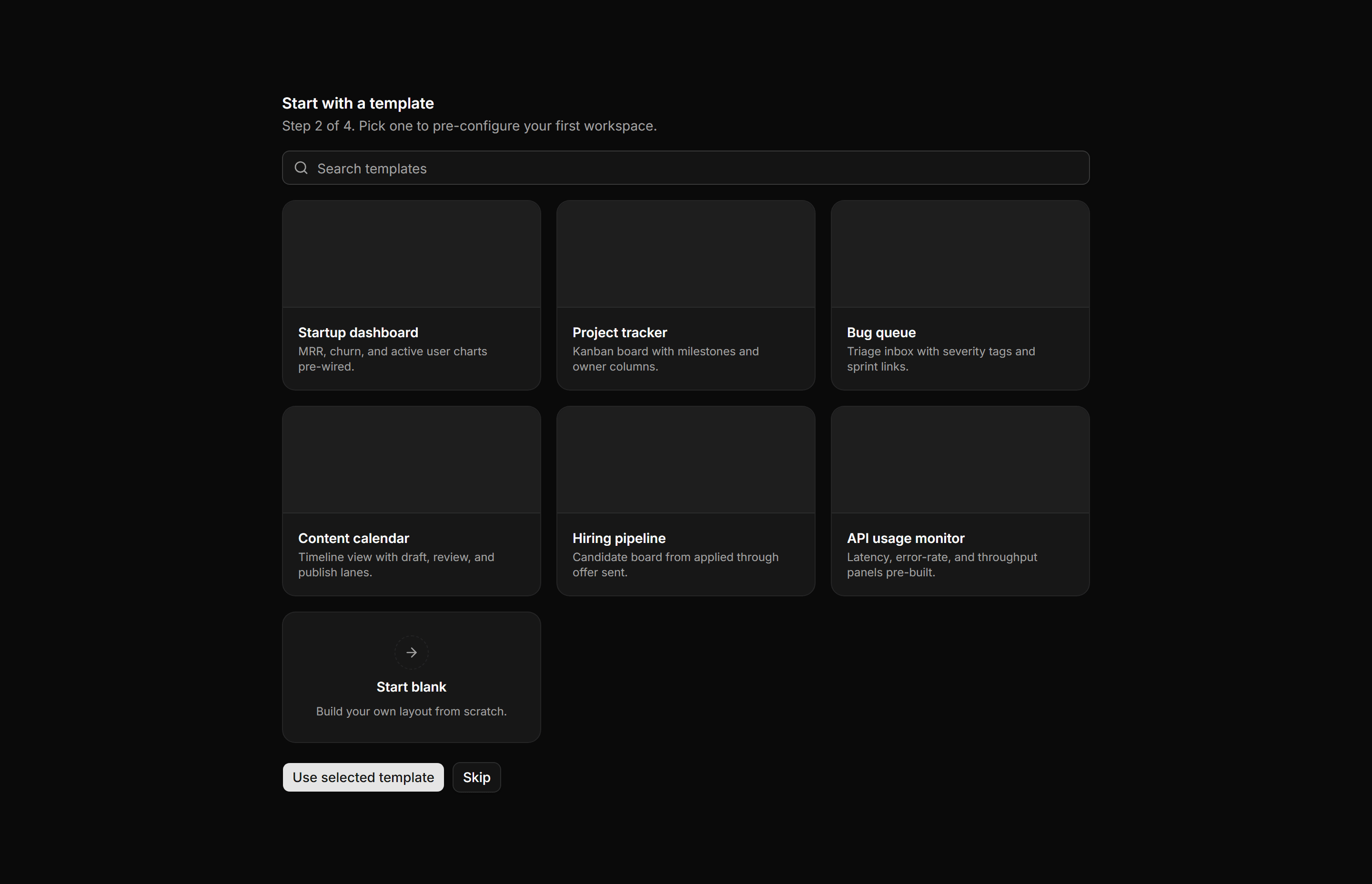The width and height of the screenshot is (1372, 884).
Task: Select the API usage monitor template preview
Action: click(960, 460)
